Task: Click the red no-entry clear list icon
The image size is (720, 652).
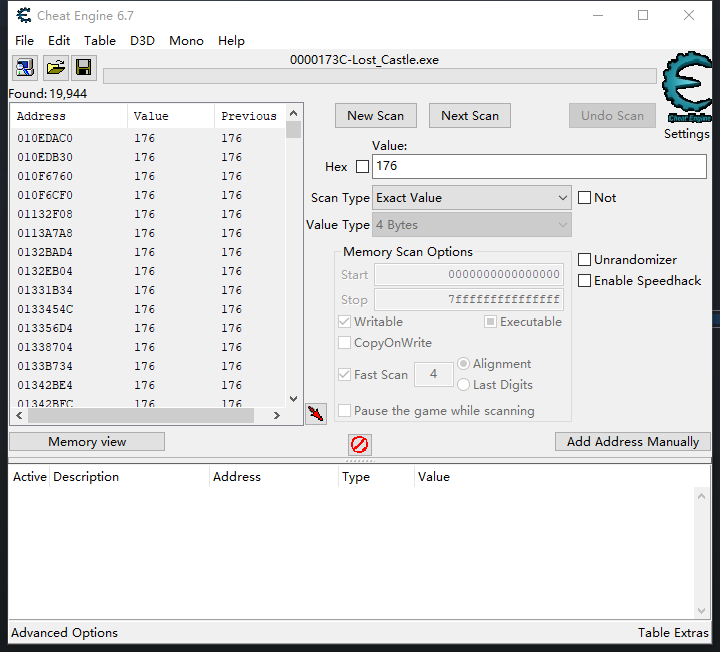Action: 360,444
